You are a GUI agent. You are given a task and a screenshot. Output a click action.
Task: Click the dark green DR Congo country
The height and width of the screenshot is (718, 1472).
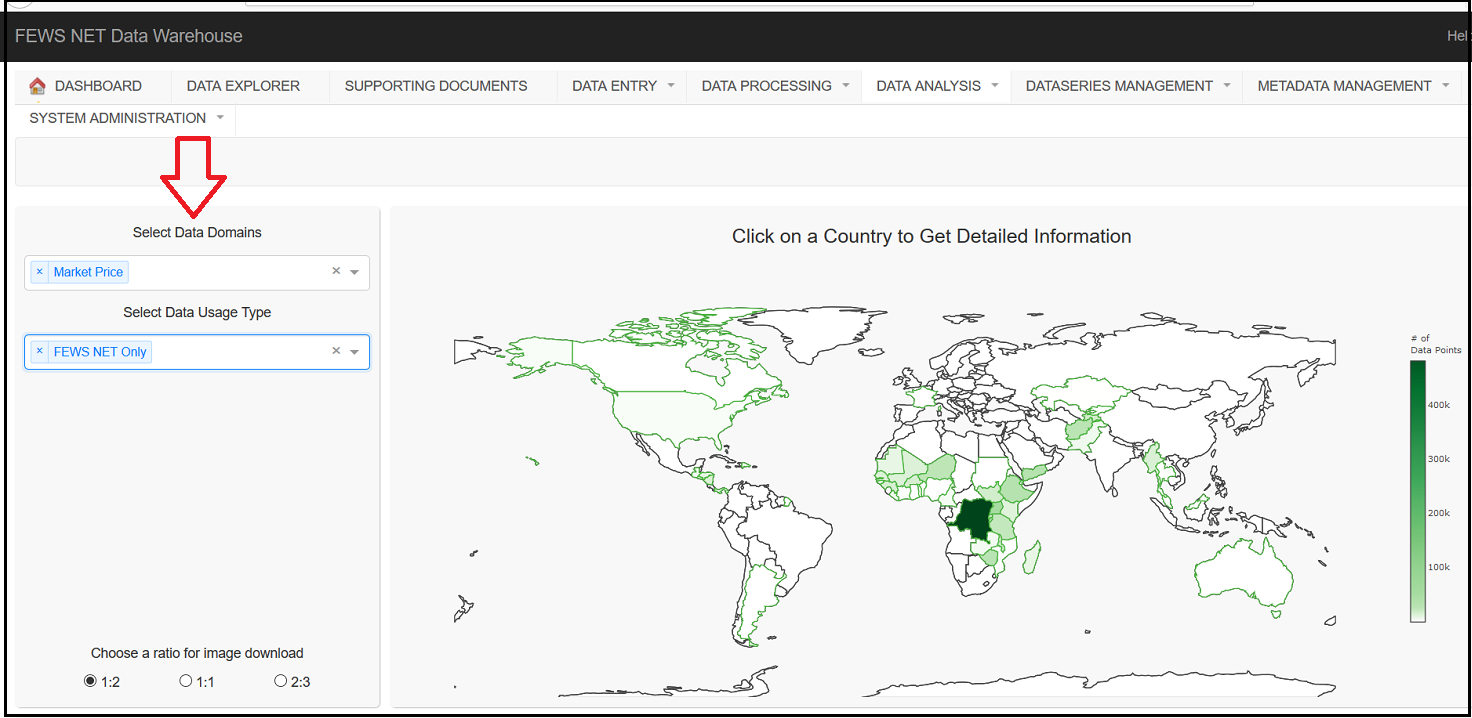973,518
